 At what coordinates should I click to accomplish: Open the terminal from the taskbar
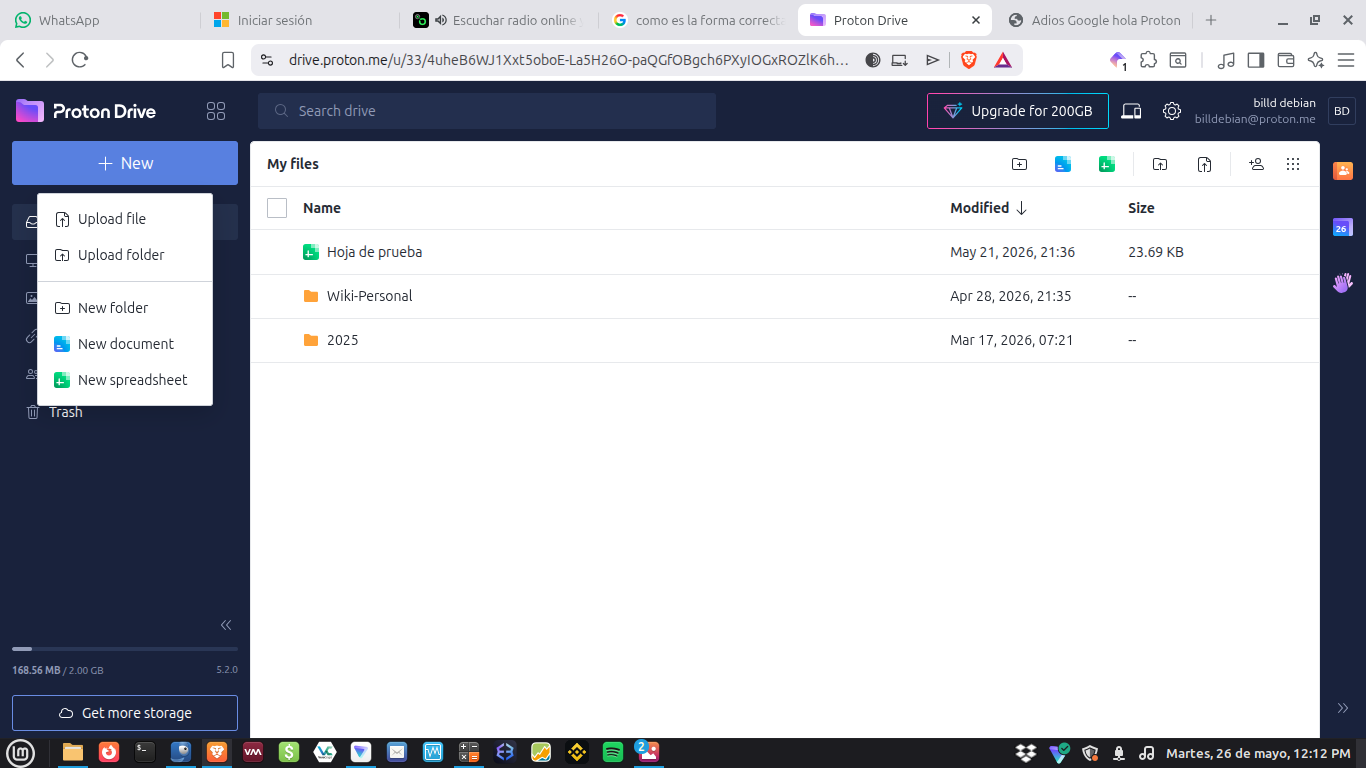click(x=145, y=752)
